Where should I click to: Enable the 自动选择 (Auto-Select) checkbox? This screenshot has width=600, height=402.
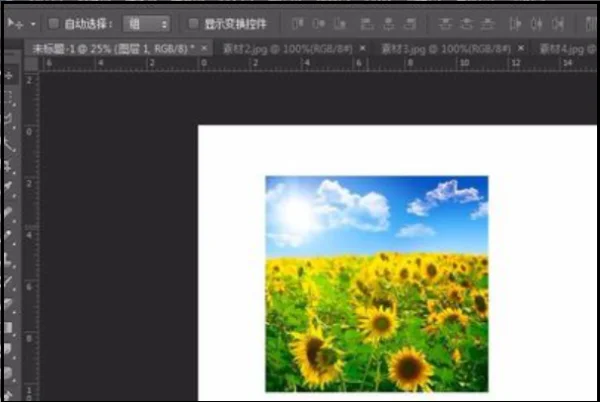(54, 24)
